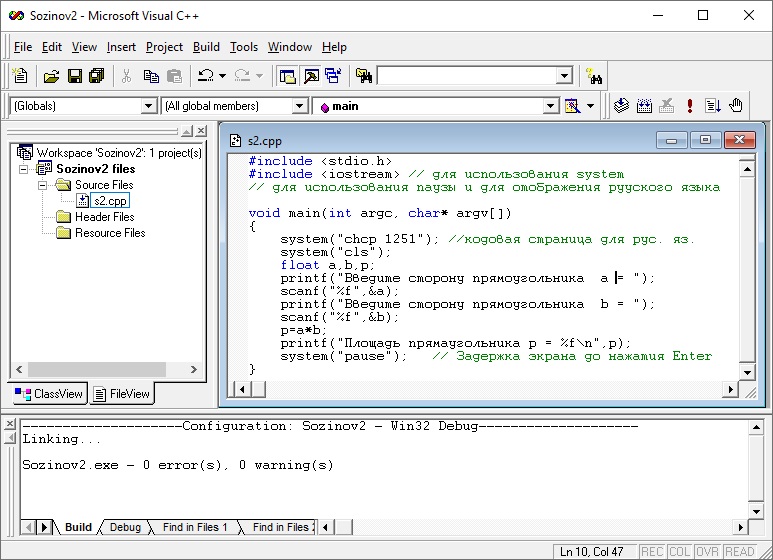
Task: Close the workspace panel with its X
Action: [x=201, y=131]
